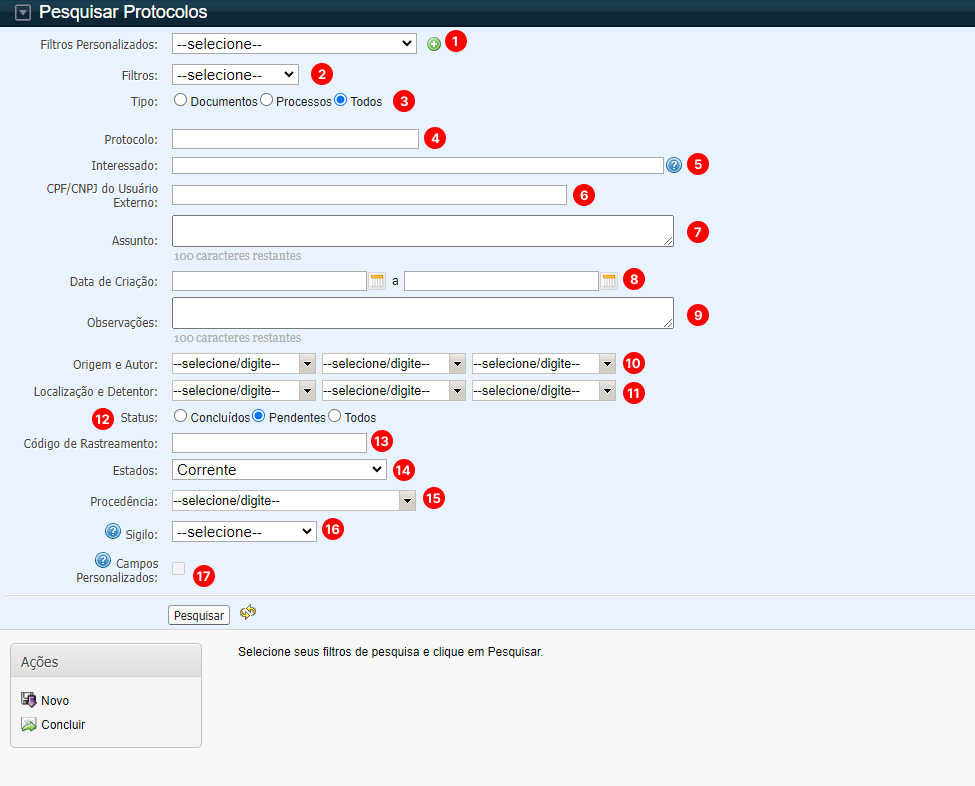Click help icon beside Campos Personalizados label

(x=103, y=560)
